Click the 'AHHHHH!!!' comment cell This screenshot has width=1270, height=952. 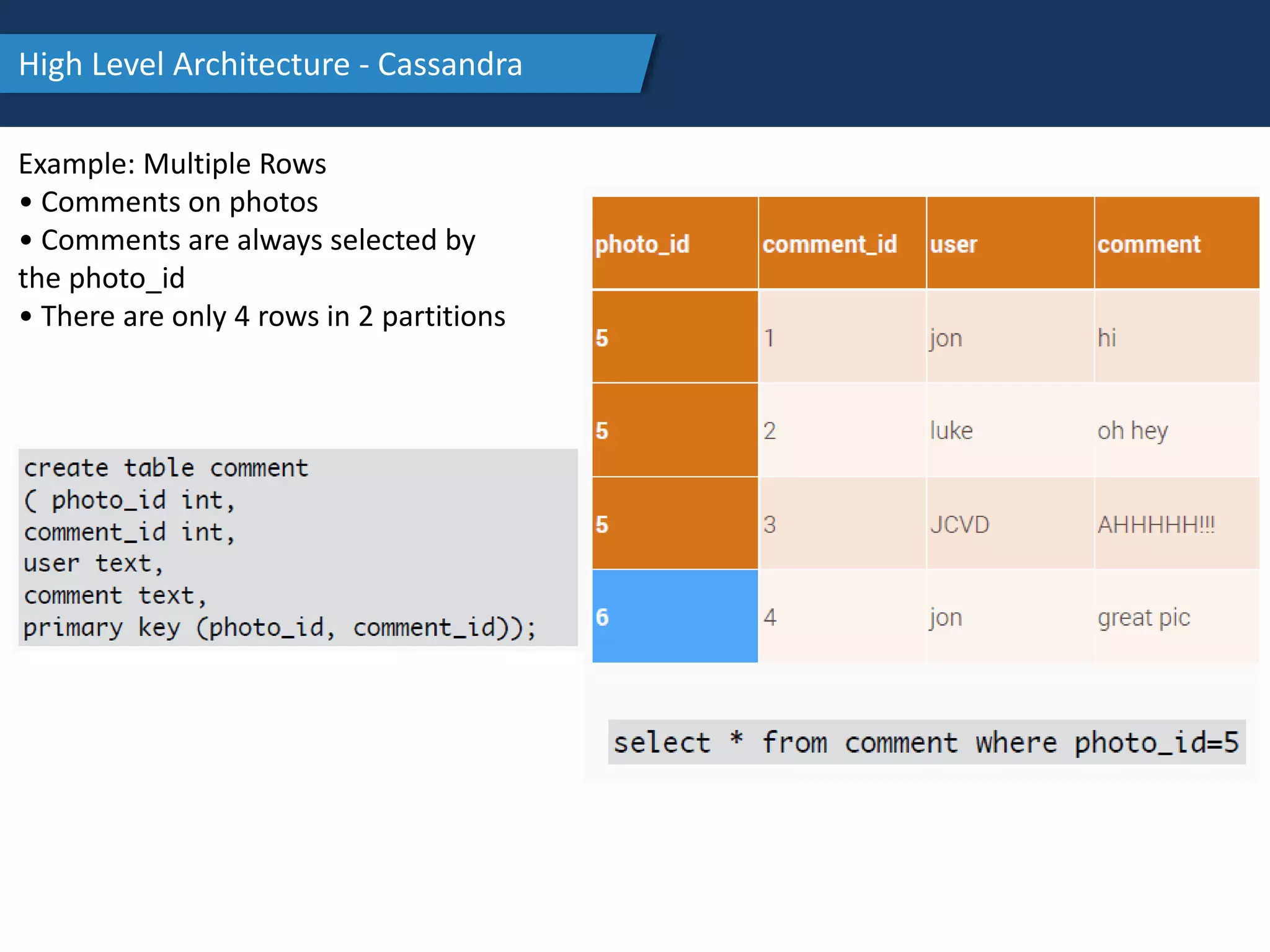coord(1156,524)
